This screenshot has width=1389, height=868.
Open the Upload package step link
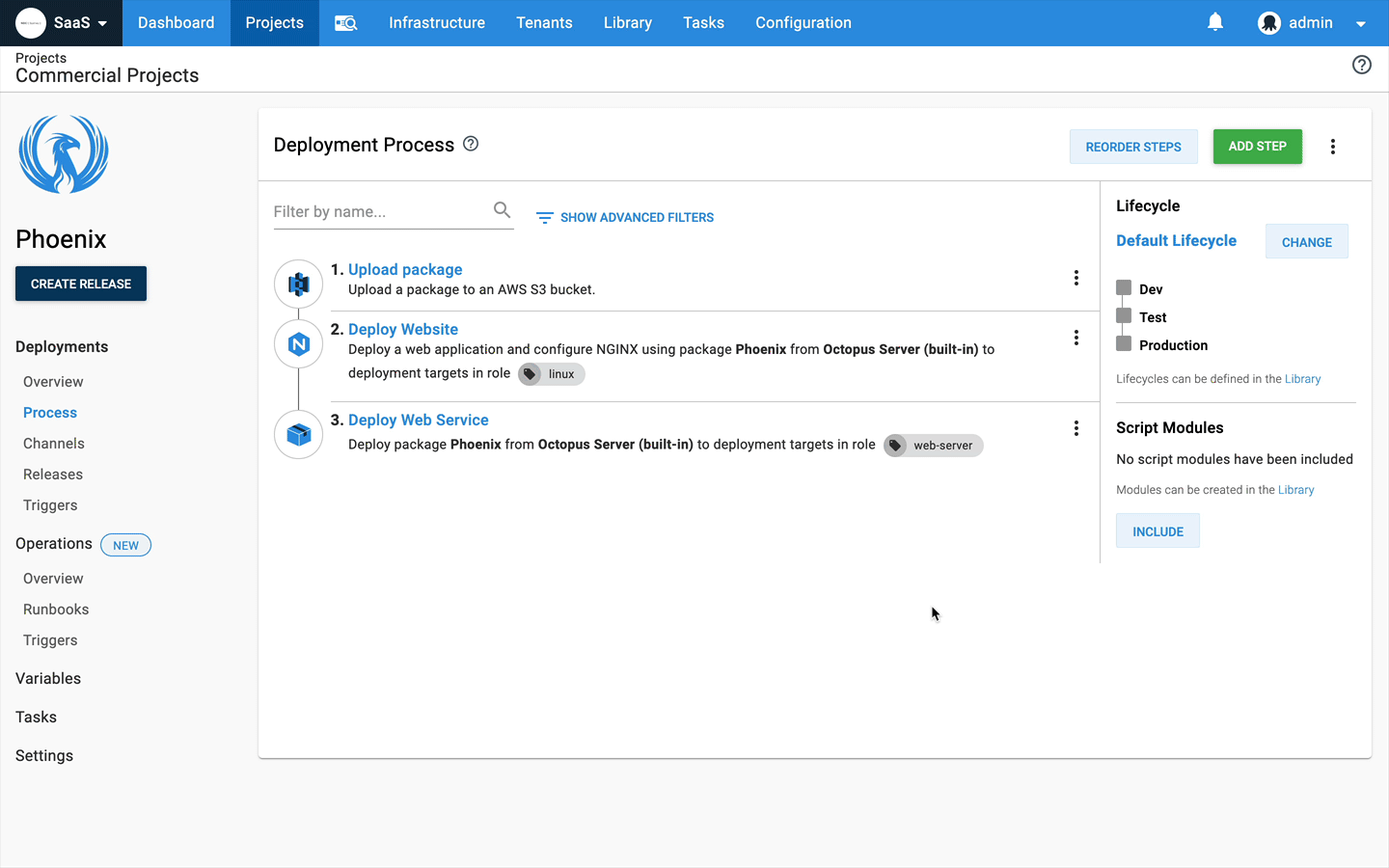(x=405, y=270)
